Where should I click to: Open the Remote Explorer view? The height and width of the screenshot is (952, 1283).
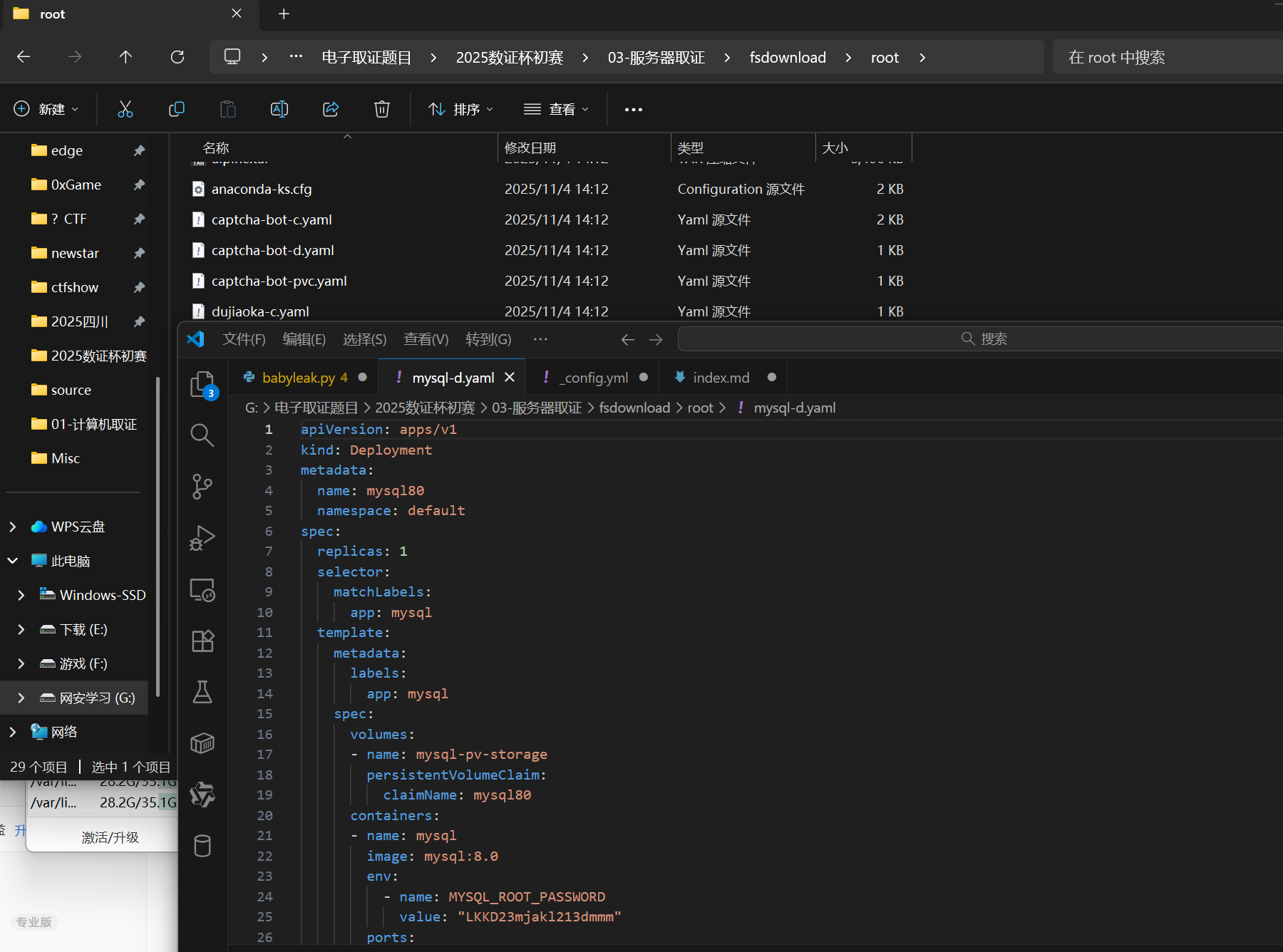[x=202, y=590]
